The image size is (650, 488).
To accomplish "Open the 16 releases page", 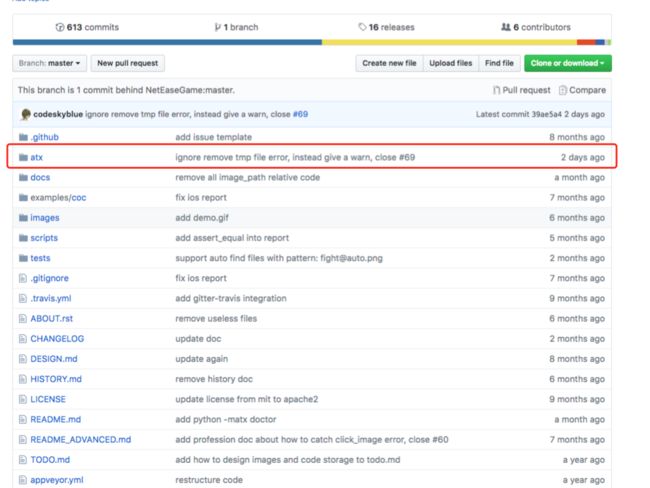I will coord(386,27).
